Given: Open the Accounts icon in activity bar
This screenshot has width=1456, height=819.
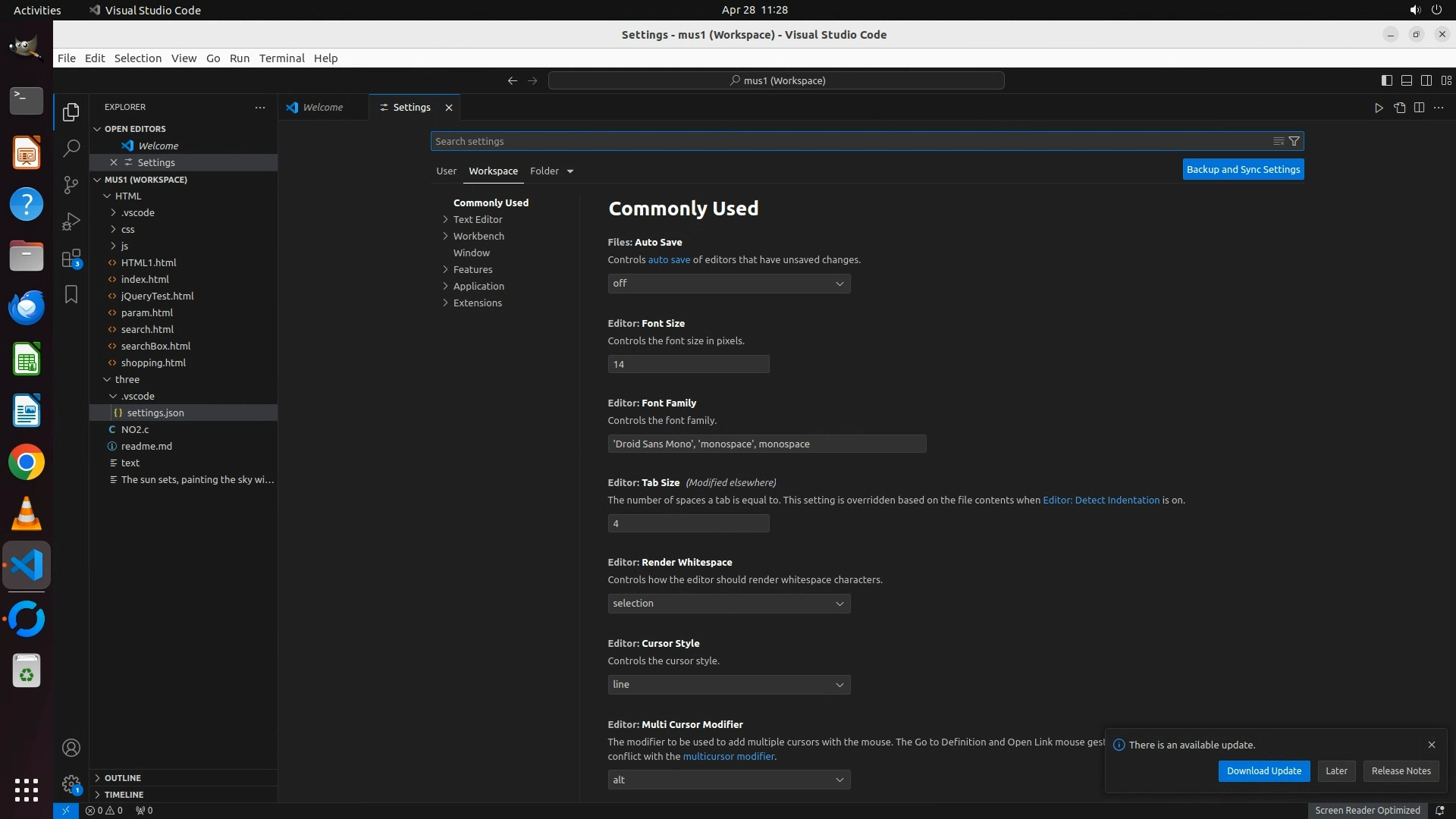Looking at the screenshot, I should [71, 748].
